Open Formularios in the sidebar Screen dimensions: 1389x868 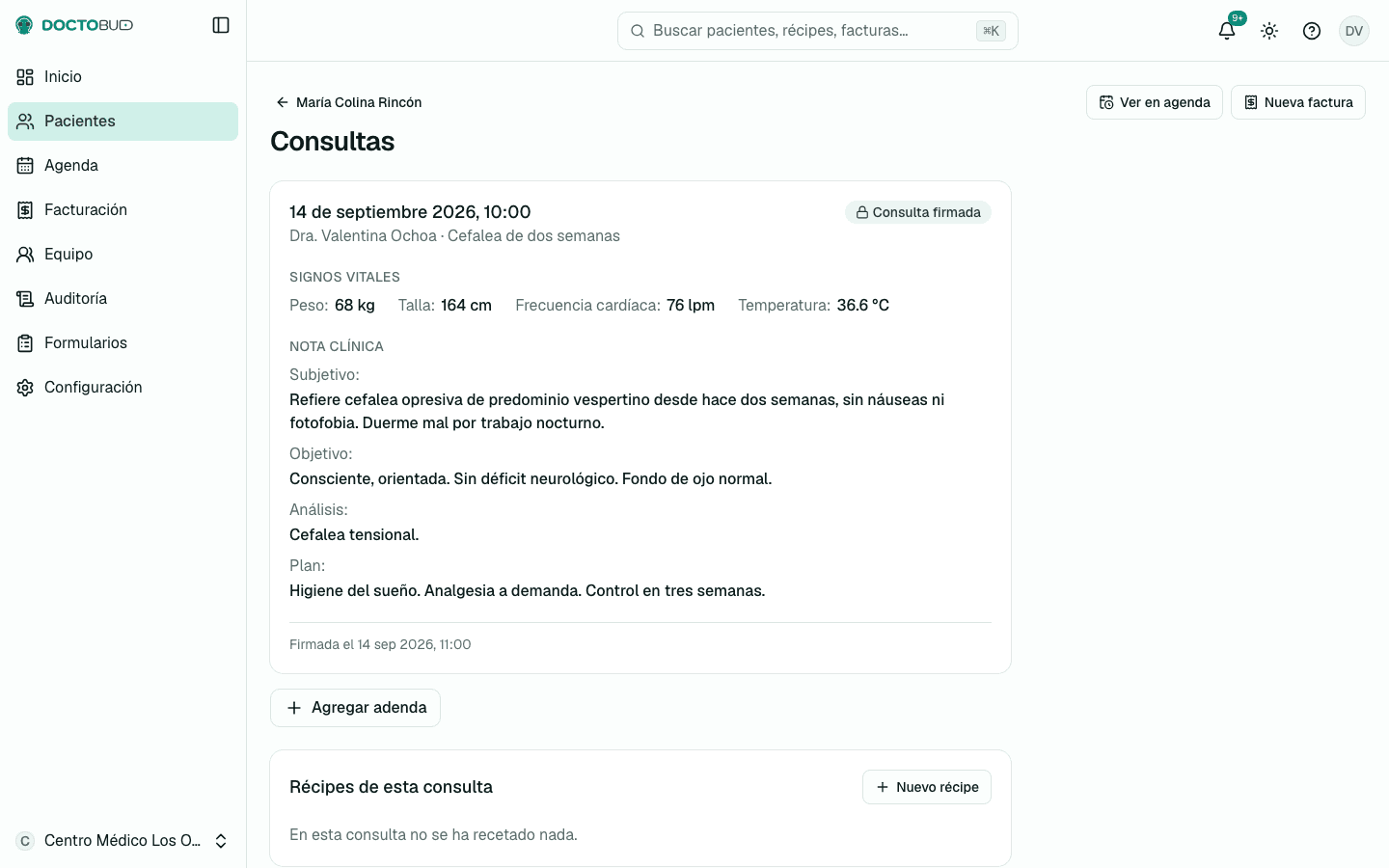tap(123, 343)
